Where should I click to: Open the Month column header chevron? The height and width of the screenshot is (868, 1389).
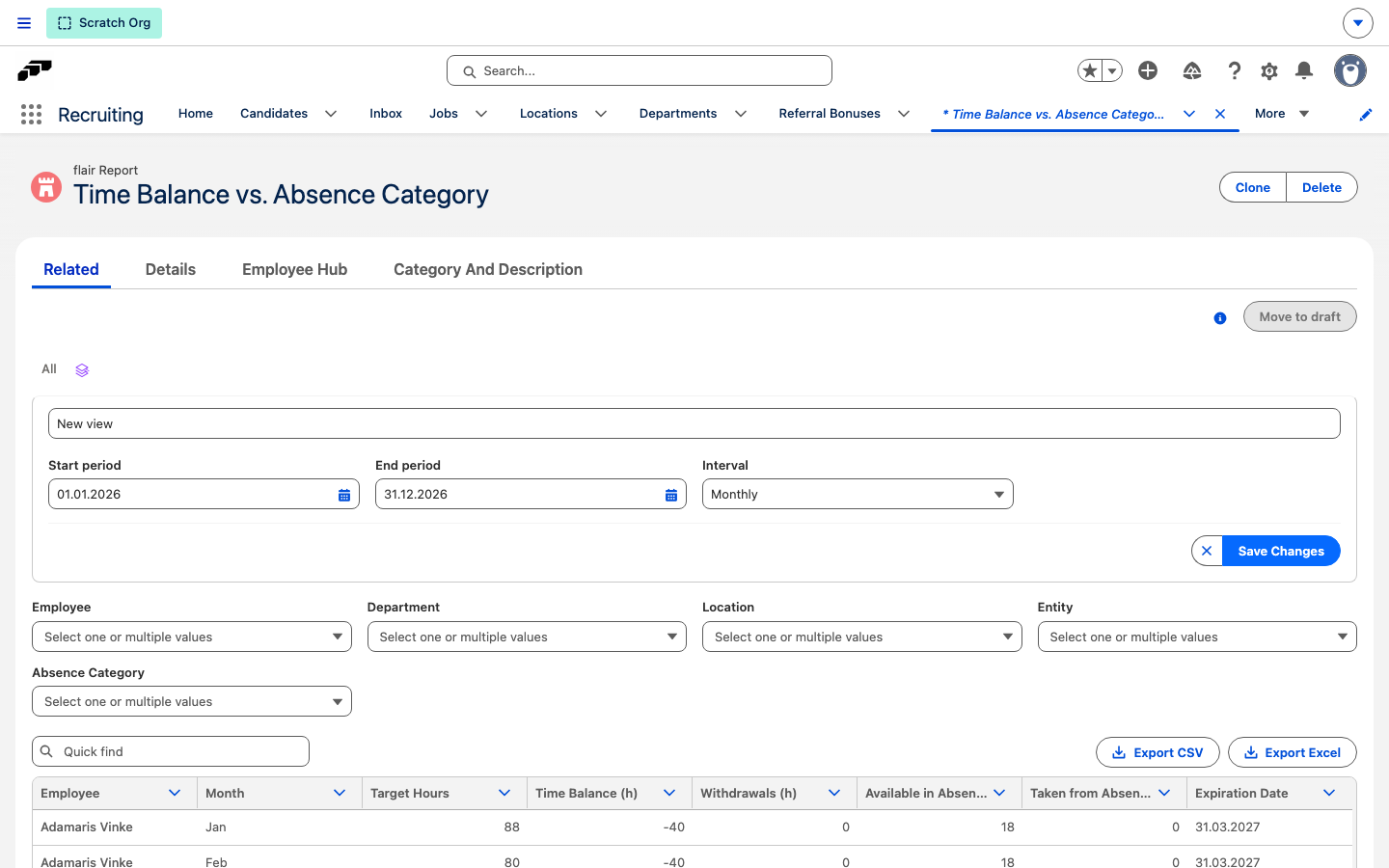[x=340, y=793]
